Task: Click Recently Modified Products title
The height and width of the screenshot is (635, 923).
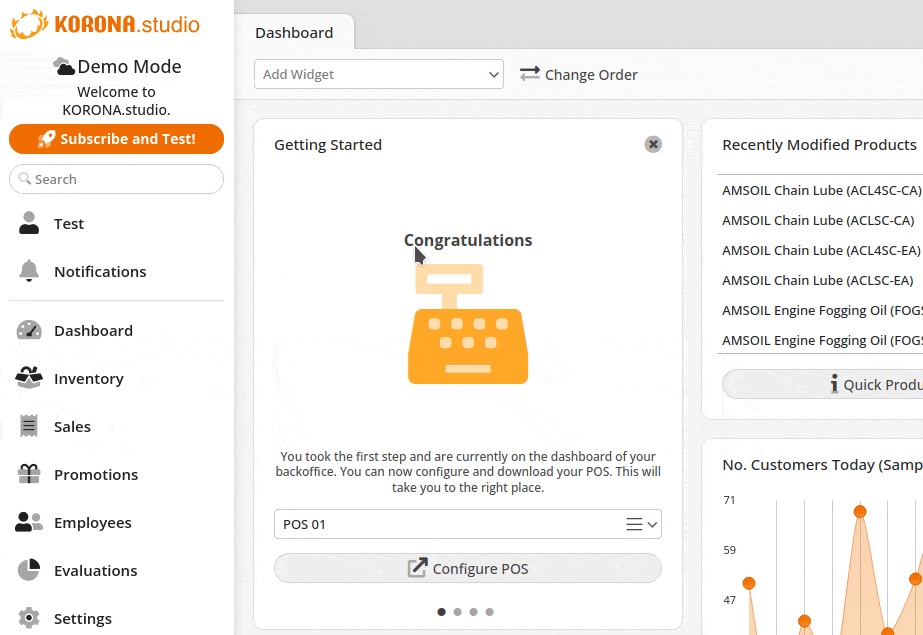Action: click(x=819, y=145)
